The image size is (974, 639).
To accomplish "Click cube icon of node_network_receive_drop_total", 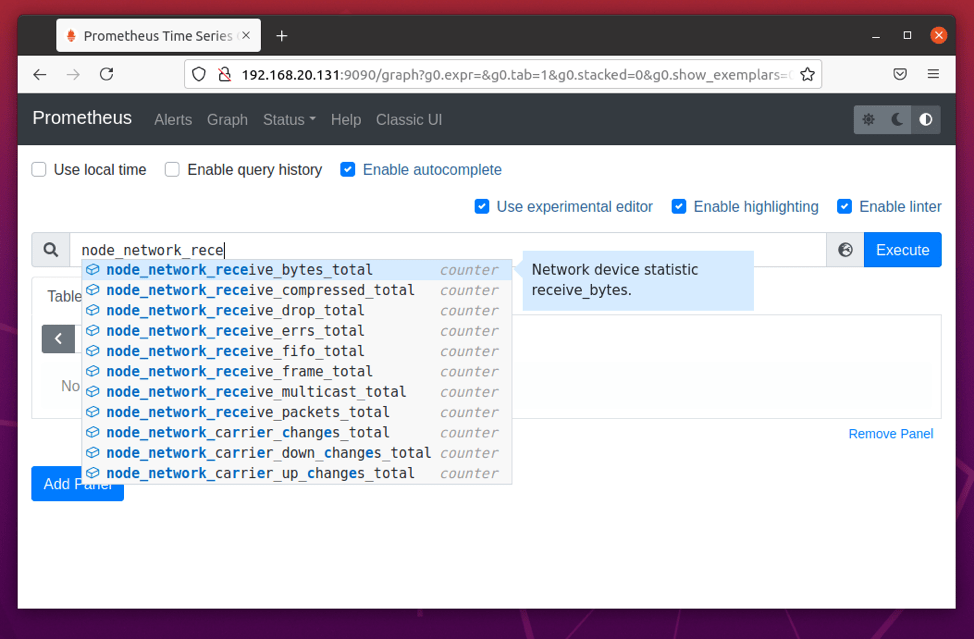I will [93, 310].
